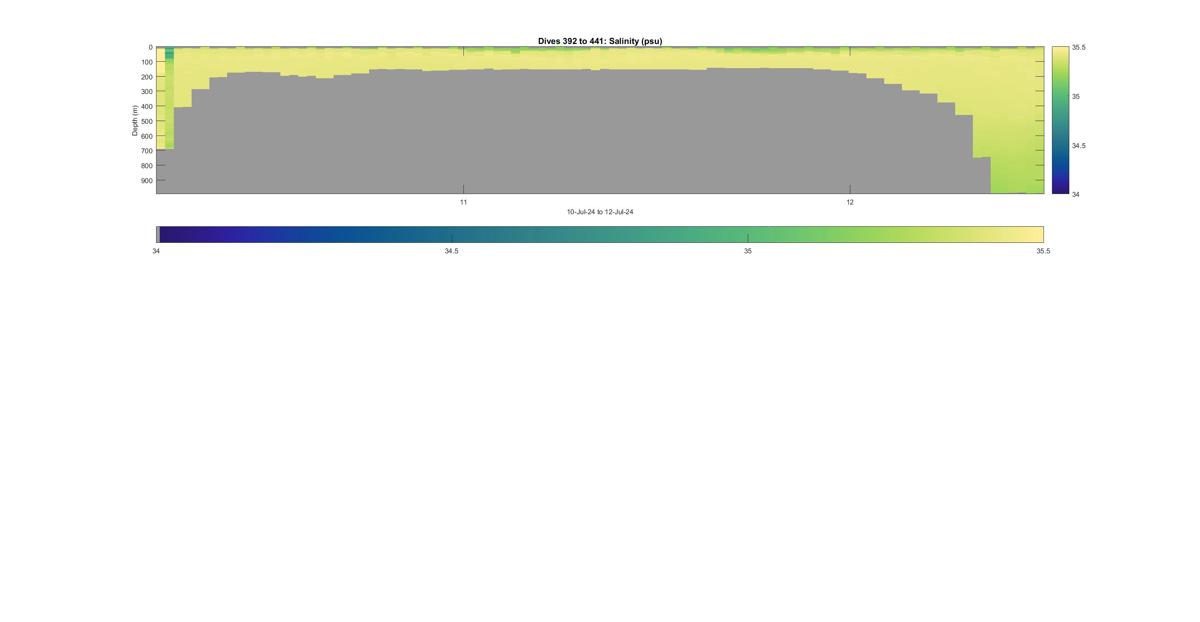The height and width of the screenshot is (622, 1200).
Task: Click "35" label under the horizontal colorbar
Action: [748, 251]
